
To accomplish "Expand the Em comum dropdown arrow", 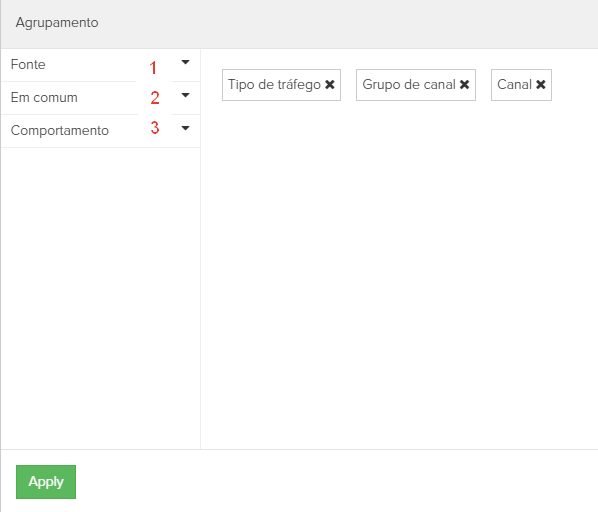I will pos(185,95).
